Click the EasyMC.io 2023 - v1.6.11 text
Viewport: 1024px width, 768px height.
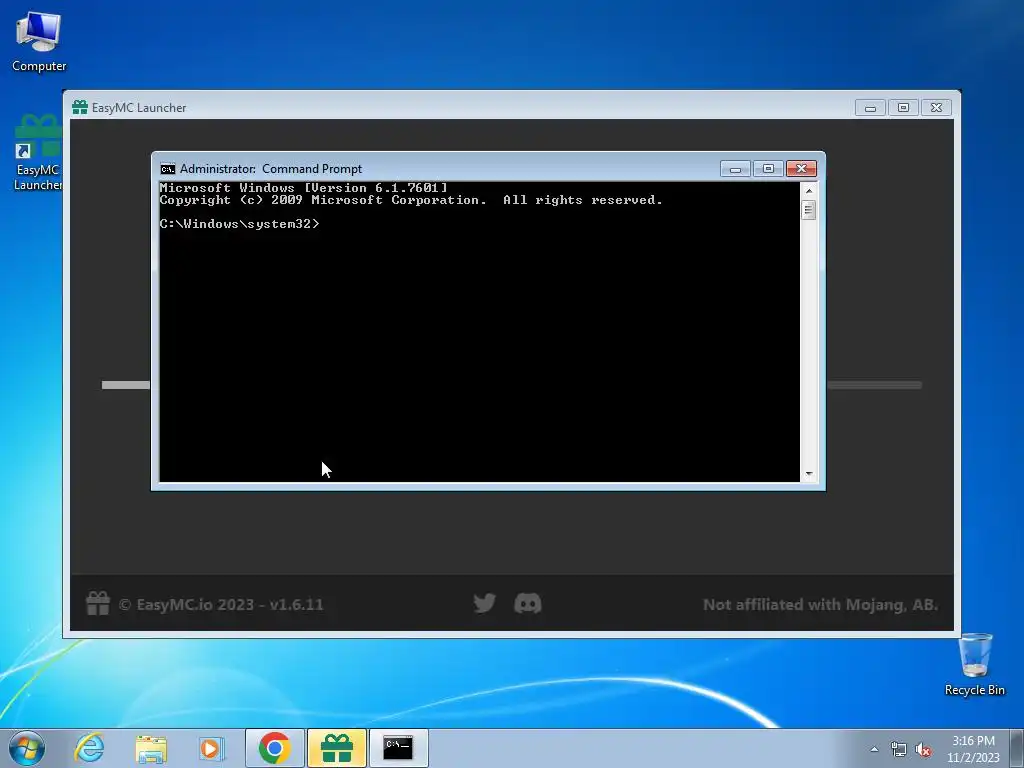point(221,605)
